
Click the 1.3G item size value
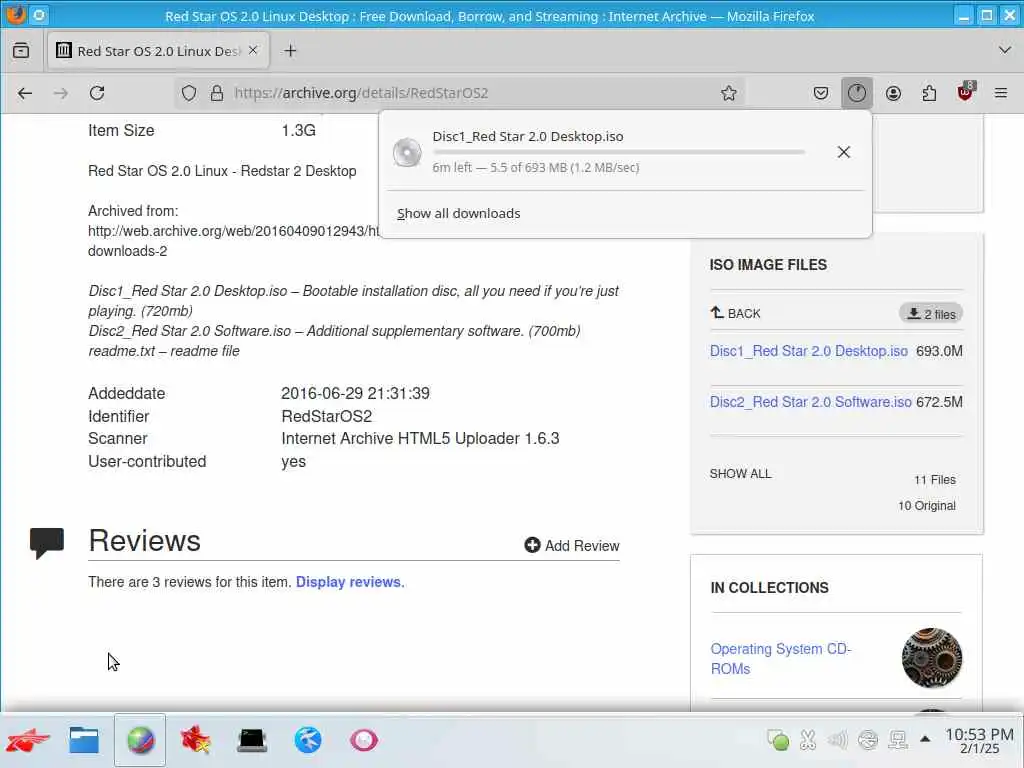click(x=298, y=131)
